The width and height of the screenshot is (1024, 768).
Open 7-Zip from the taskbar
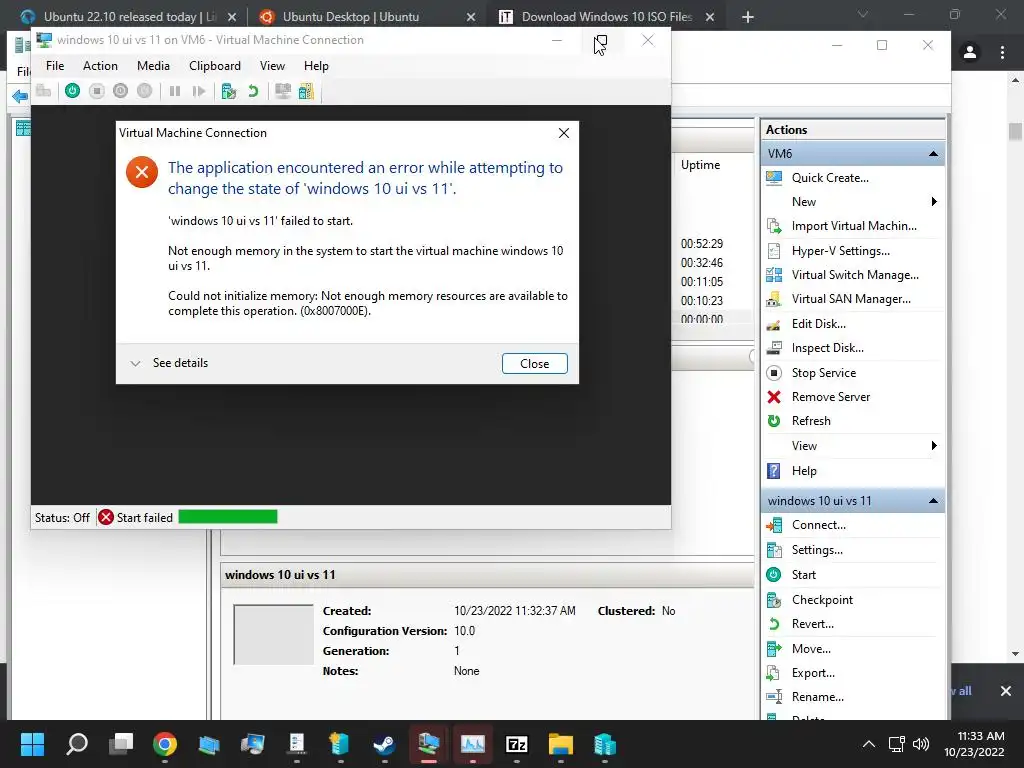[x=517, y=744]
